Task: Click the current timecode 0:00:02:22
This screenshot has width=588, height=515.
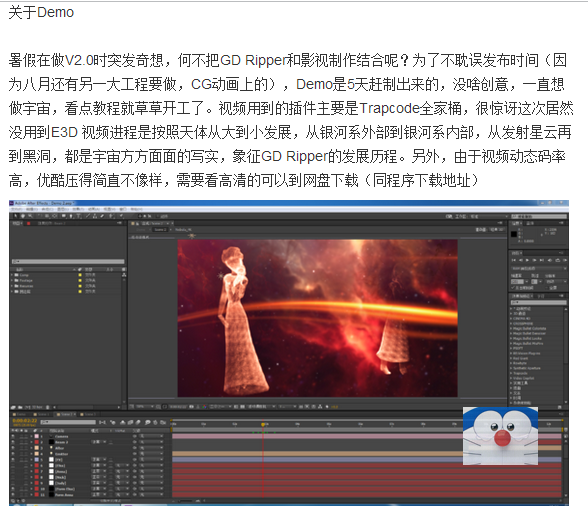Action: click(25, 420)
